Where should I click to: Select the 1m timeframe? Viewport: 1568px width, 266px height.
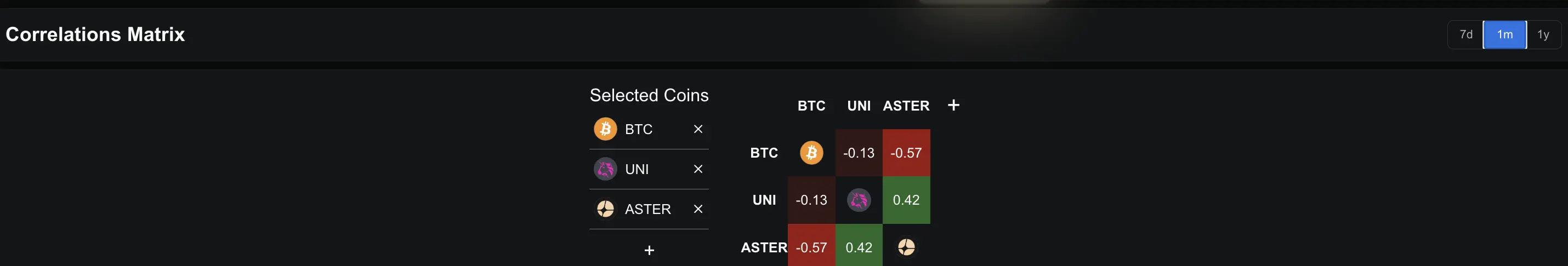tap(1505, 34)
